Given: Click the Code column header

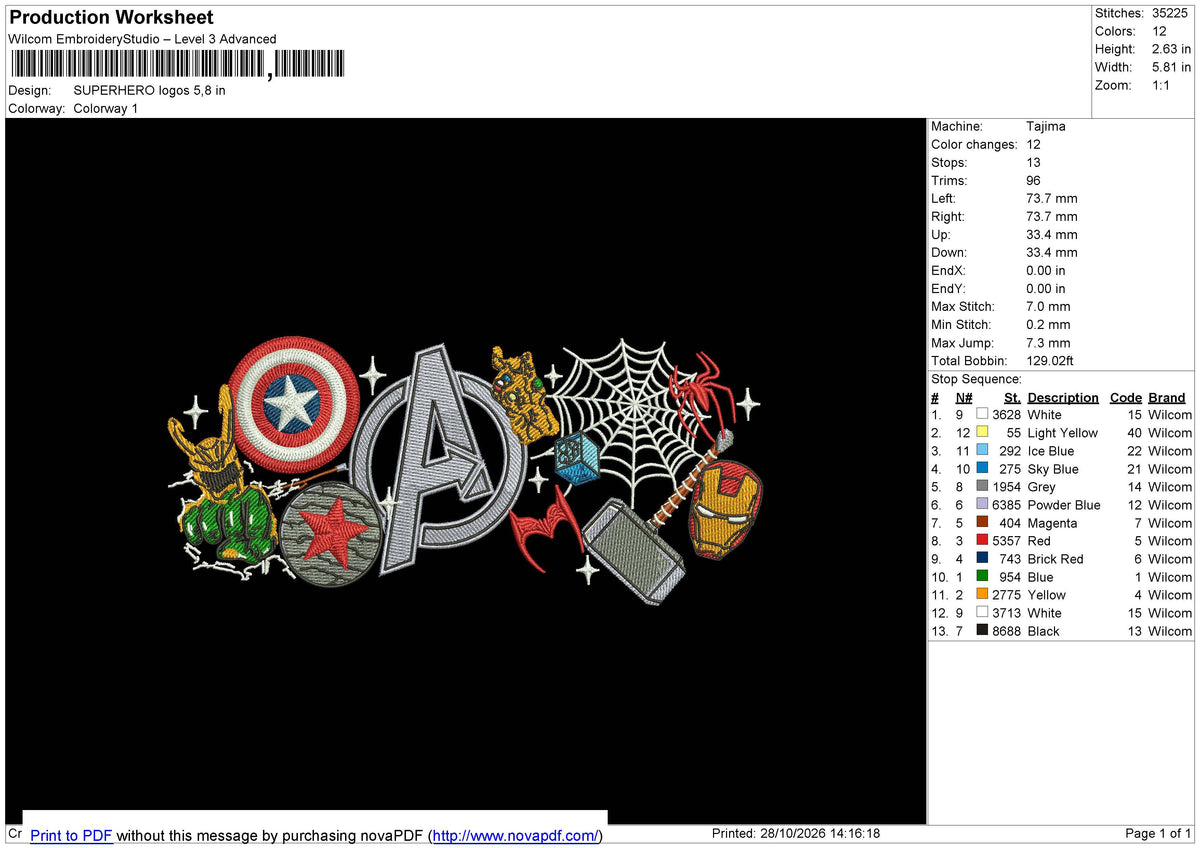Looking at the screenshot, I should point(1126,398).
